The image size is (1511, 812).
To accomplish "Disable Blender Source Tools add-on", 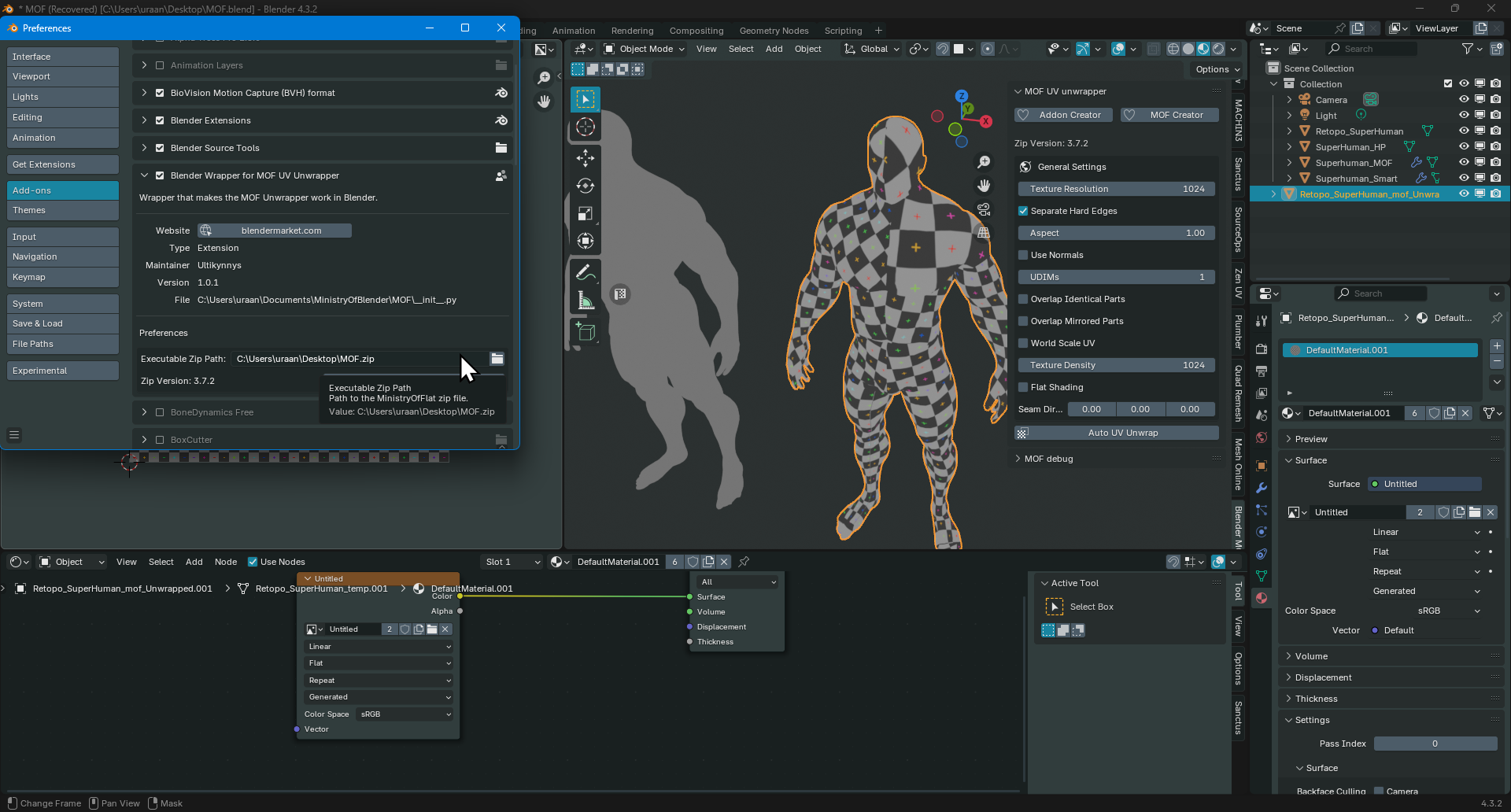I will tap(160, 148).
